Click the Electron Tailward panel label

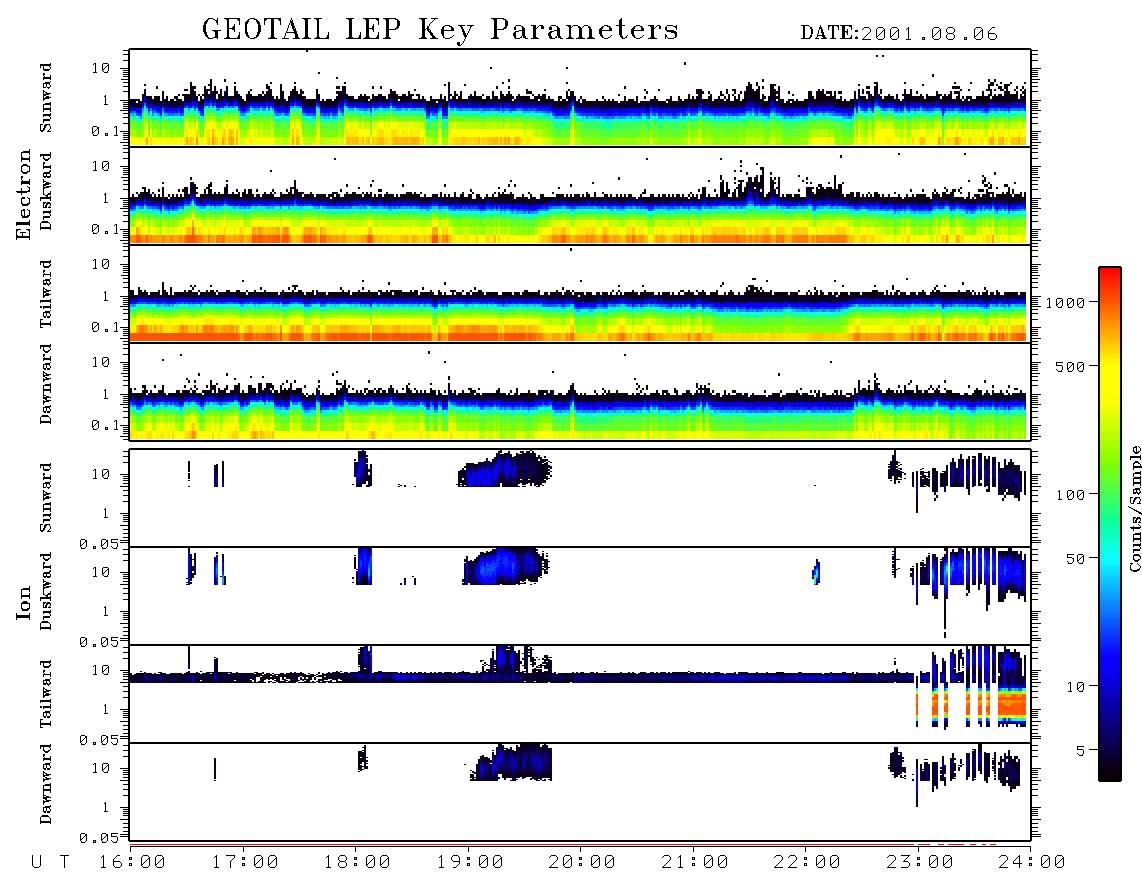(46, 294)
